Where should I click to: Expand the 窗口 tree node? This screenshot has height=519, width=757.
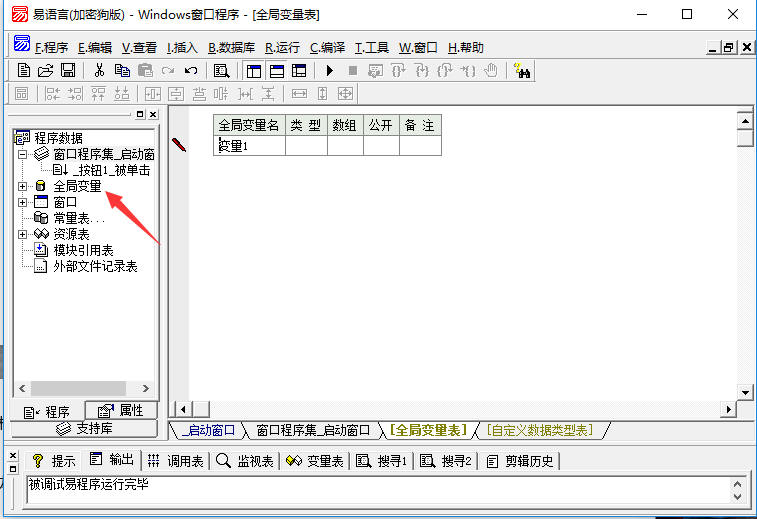click(x=22, y=202)
